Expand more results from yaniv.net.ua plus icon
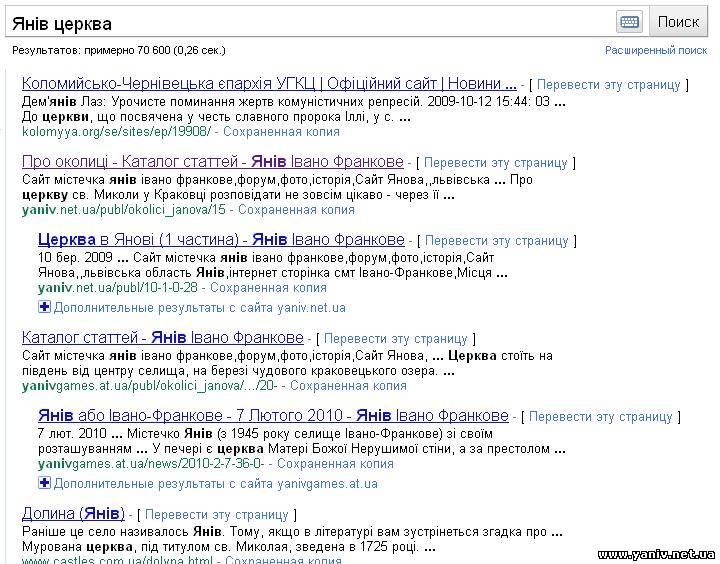 [x=44, y=307]
